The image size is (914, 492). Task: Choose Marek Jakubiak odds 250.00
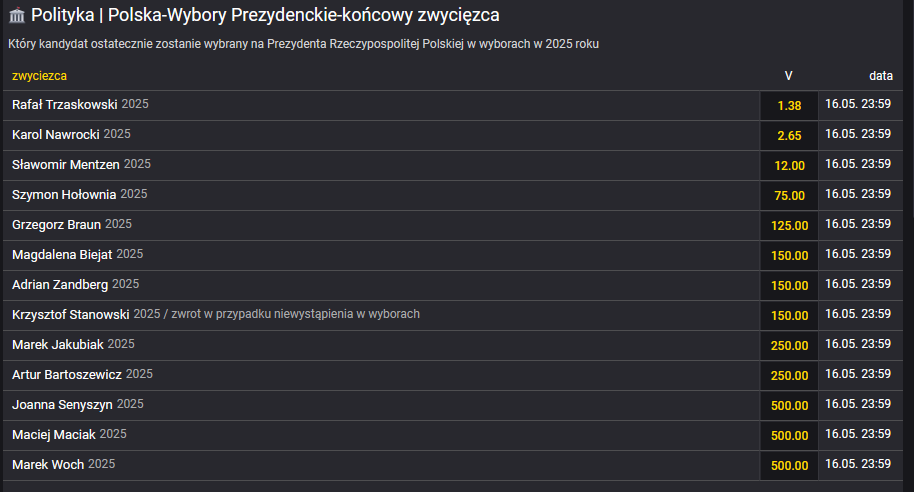[789, 345]
